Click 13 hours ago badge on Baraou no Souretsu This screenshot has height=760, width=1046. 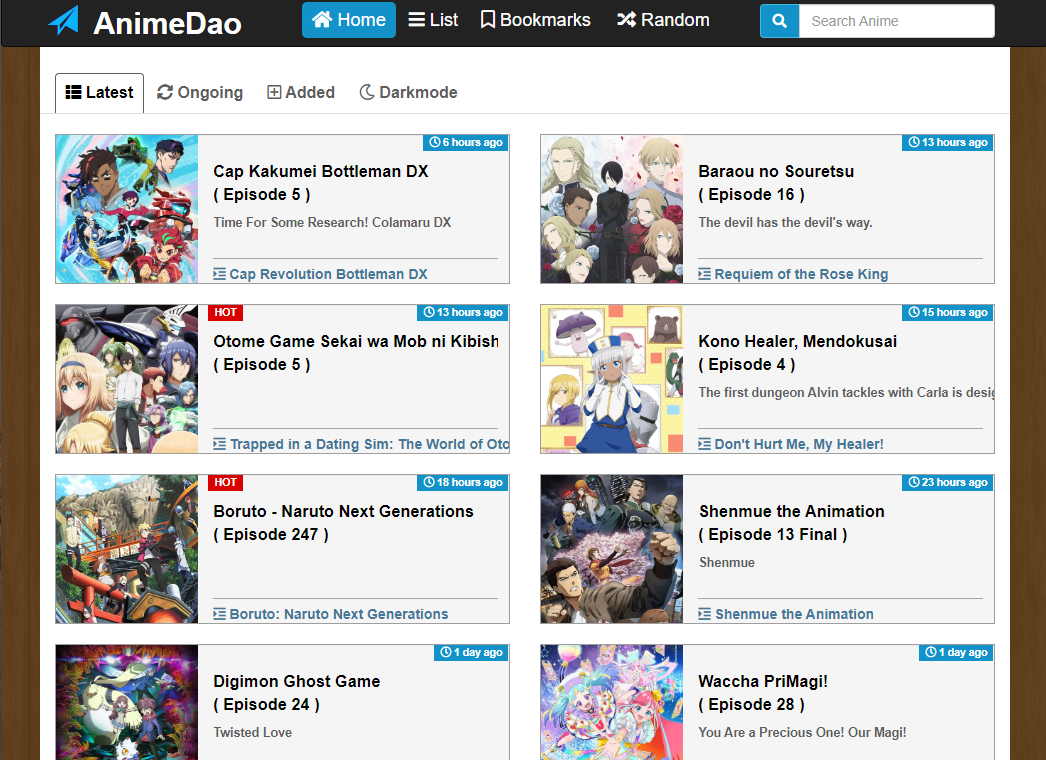tap(948, 143)
